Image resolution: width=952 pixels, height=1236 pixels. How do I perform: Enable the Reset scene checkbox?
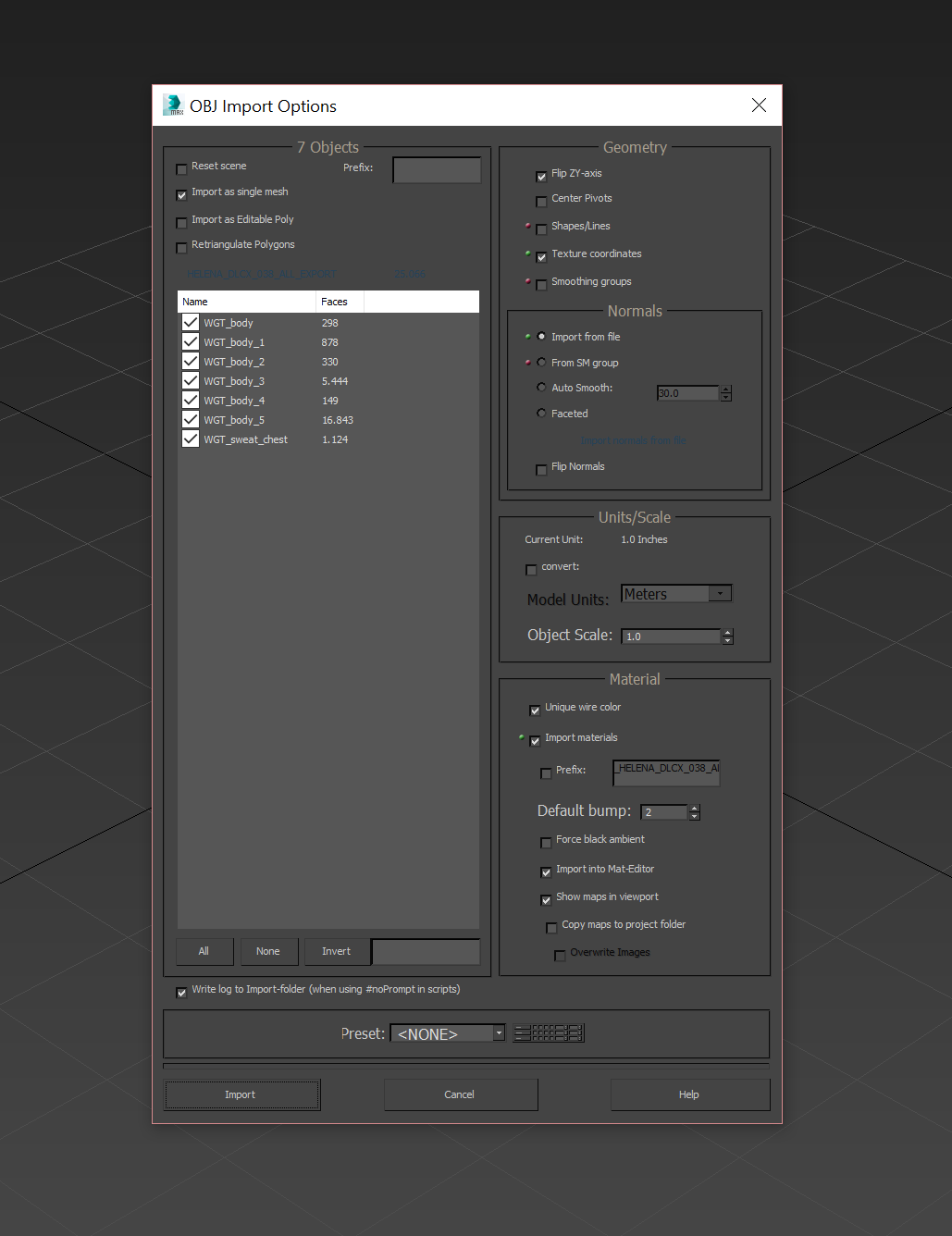pos(181,168)
